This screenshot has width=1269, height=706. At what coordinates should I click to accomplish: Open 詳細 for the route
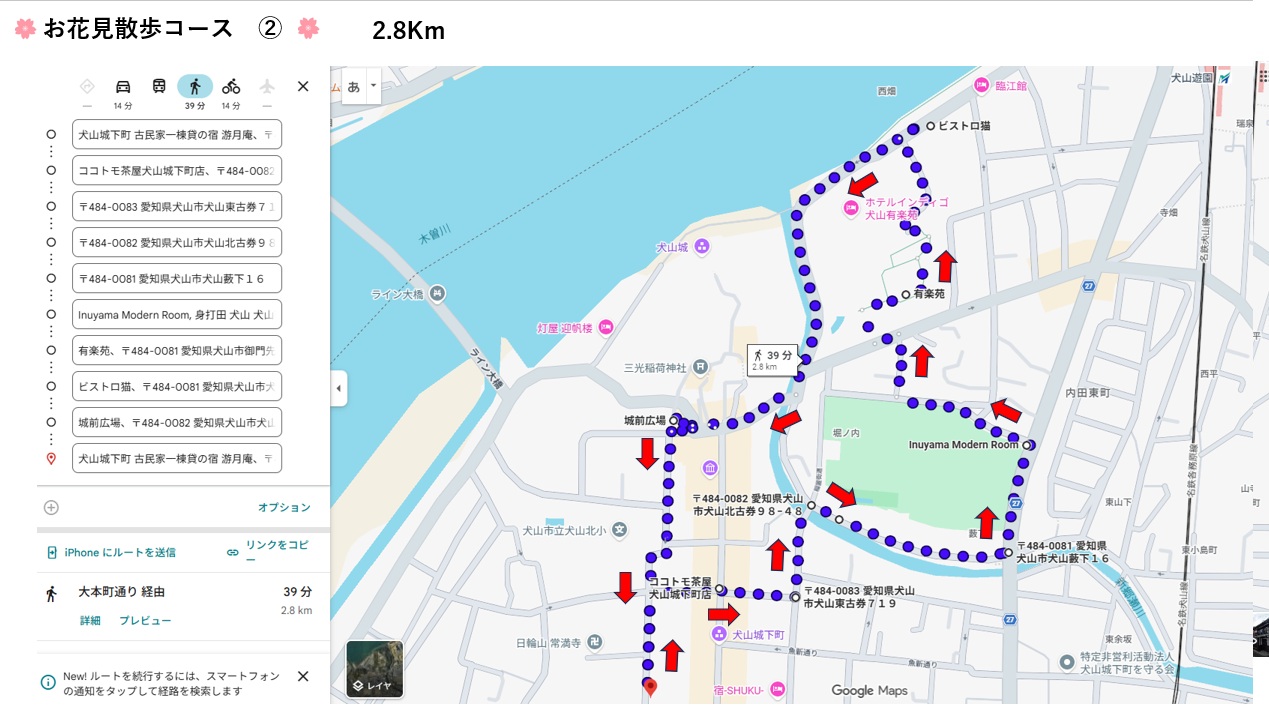pos(90,620)
